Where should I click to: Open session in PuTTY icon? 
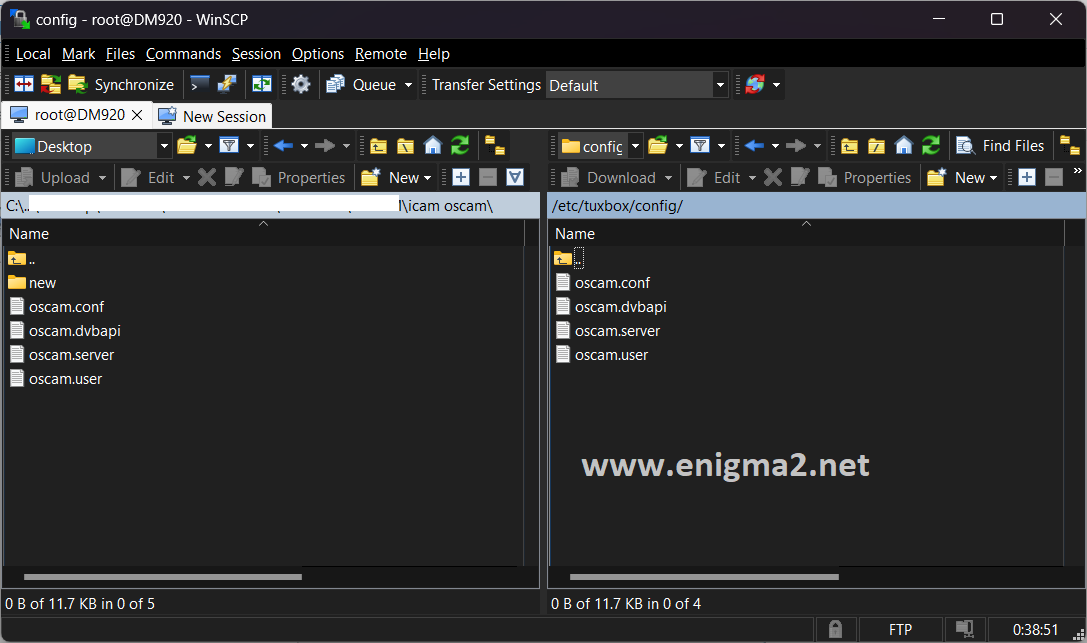tap(227, 85)
